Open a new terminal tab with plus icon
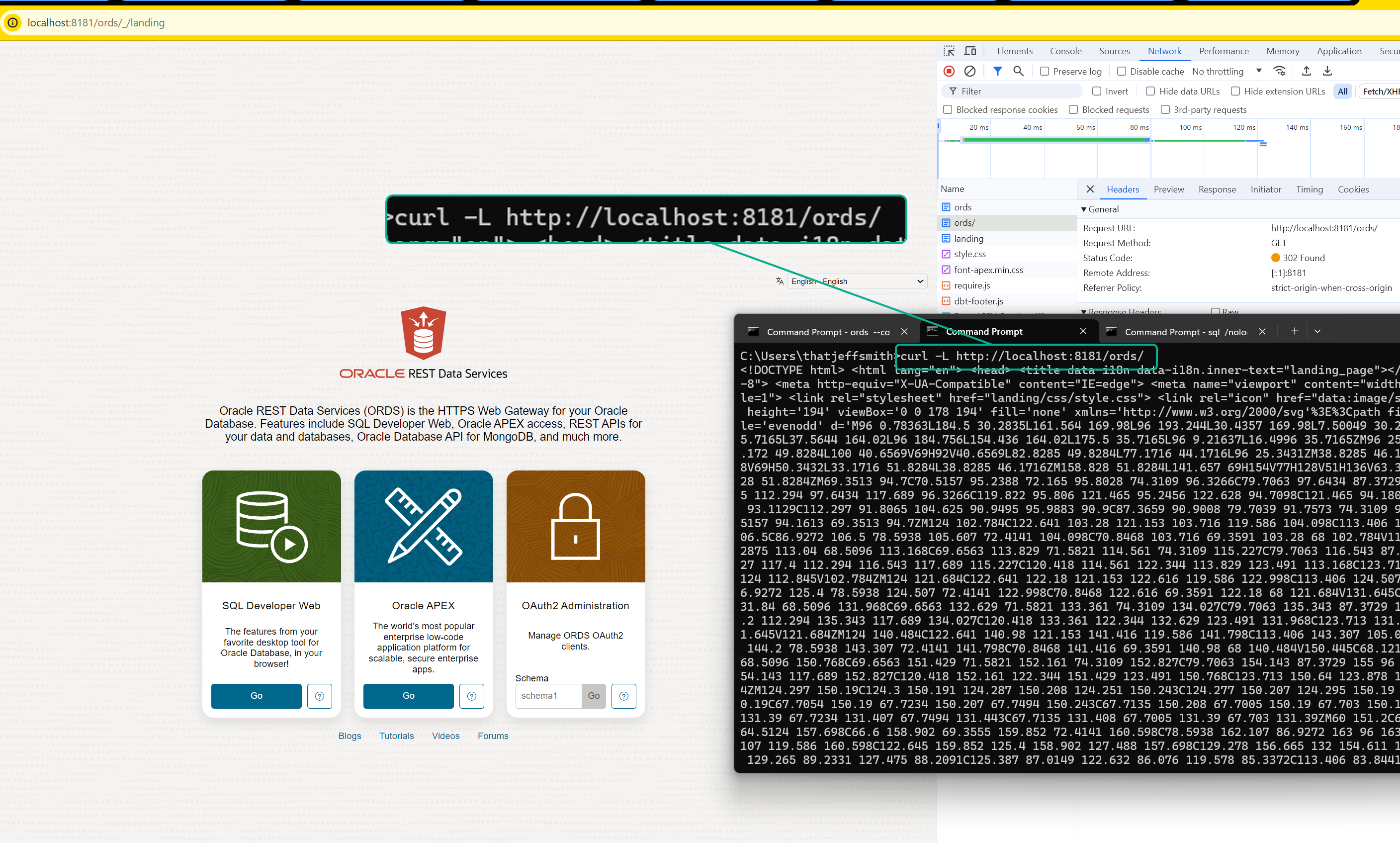The image size is (1400, 843). tap(1295, 331)
